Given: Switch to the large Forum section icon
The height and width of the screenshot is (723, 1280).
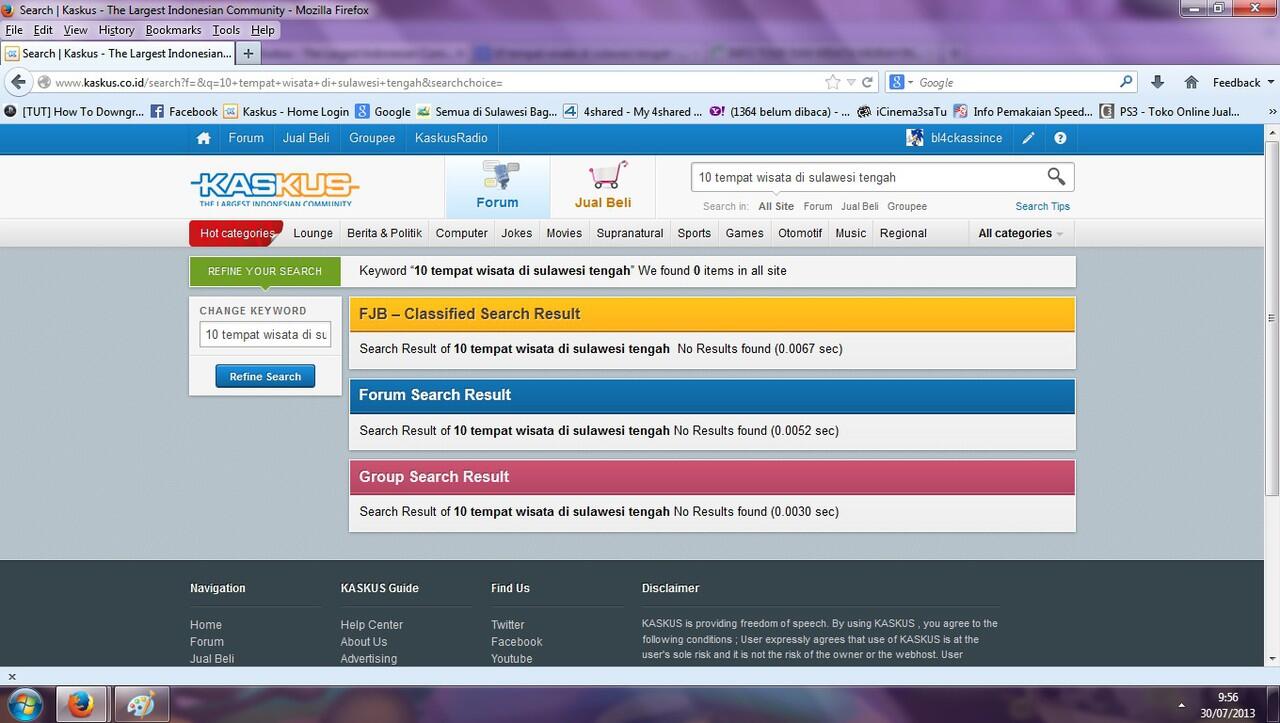Looking at the screenshot, I should (497, 186).
